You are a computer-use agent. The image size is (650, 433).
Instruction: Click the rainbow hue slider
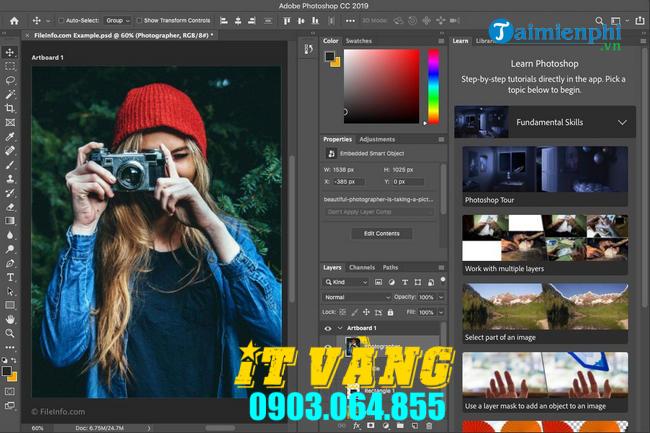point(433,86)
